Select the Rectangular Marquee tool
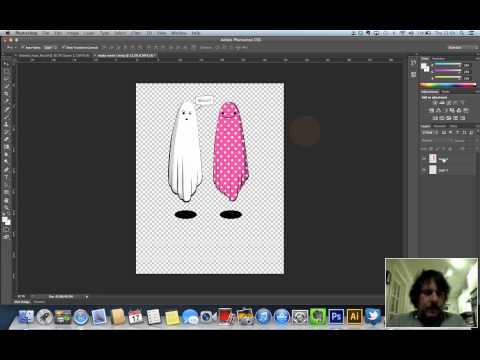The height and width of the screenshot is (360, 480). 6,71
